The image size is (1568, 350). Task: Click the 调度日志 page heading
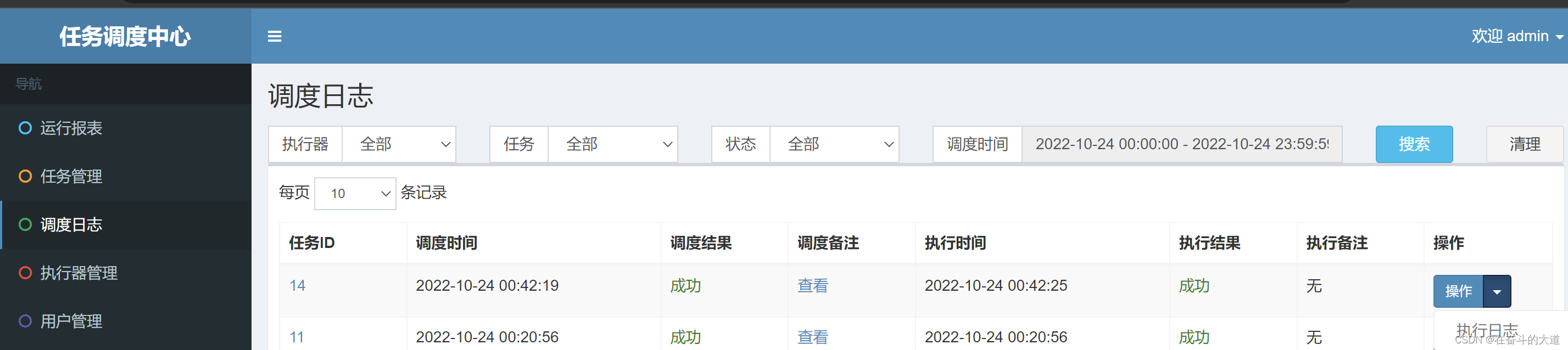[321, 96]
